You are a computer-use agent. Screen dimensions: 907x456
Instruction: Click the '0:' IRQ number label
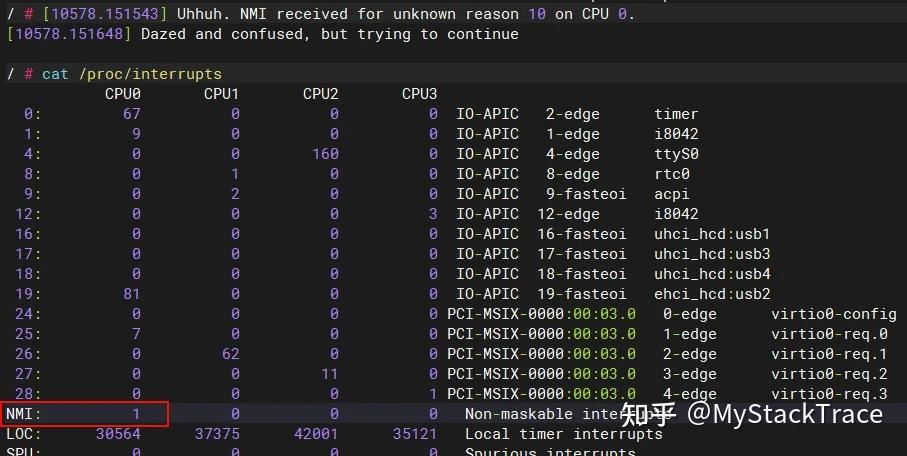coord(33,114)
